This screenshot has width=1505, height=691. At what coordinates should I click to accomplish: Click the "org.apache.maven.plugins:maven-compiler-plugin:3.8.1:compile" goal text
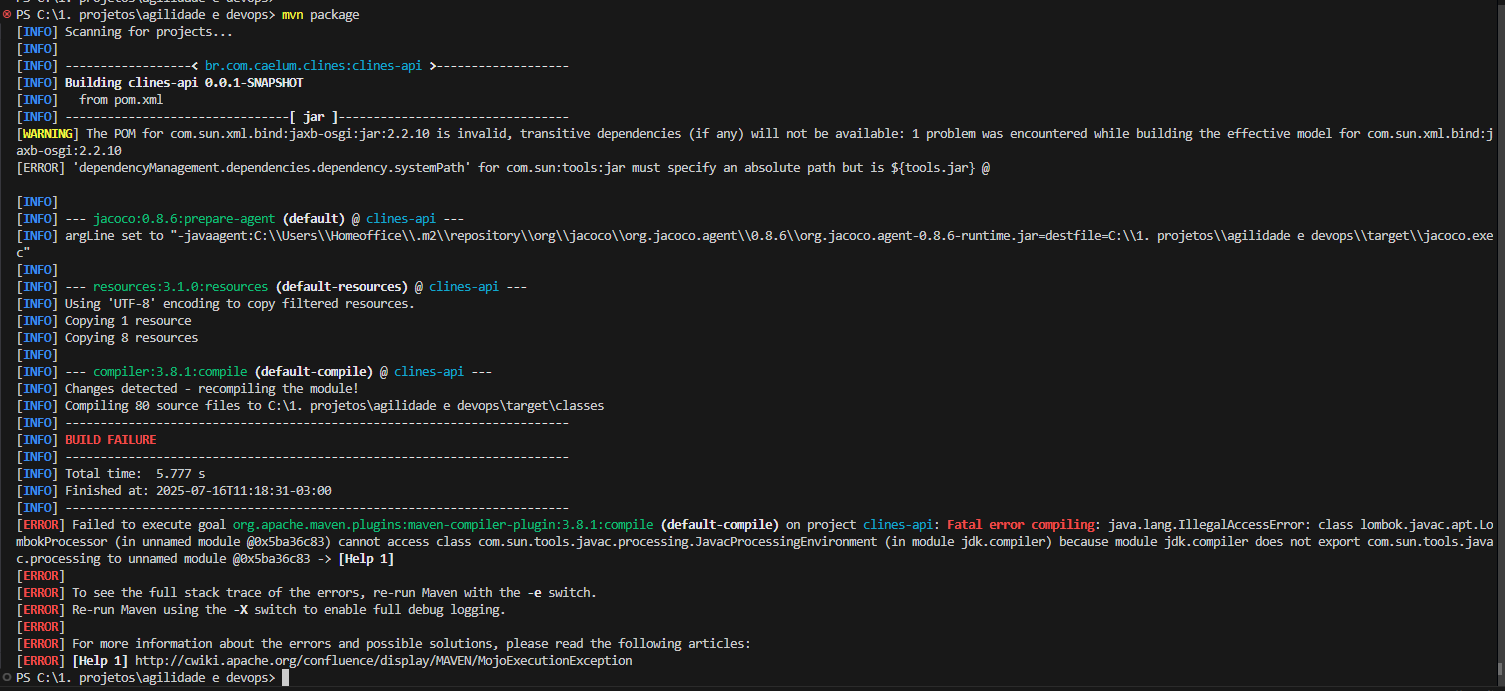443,525
